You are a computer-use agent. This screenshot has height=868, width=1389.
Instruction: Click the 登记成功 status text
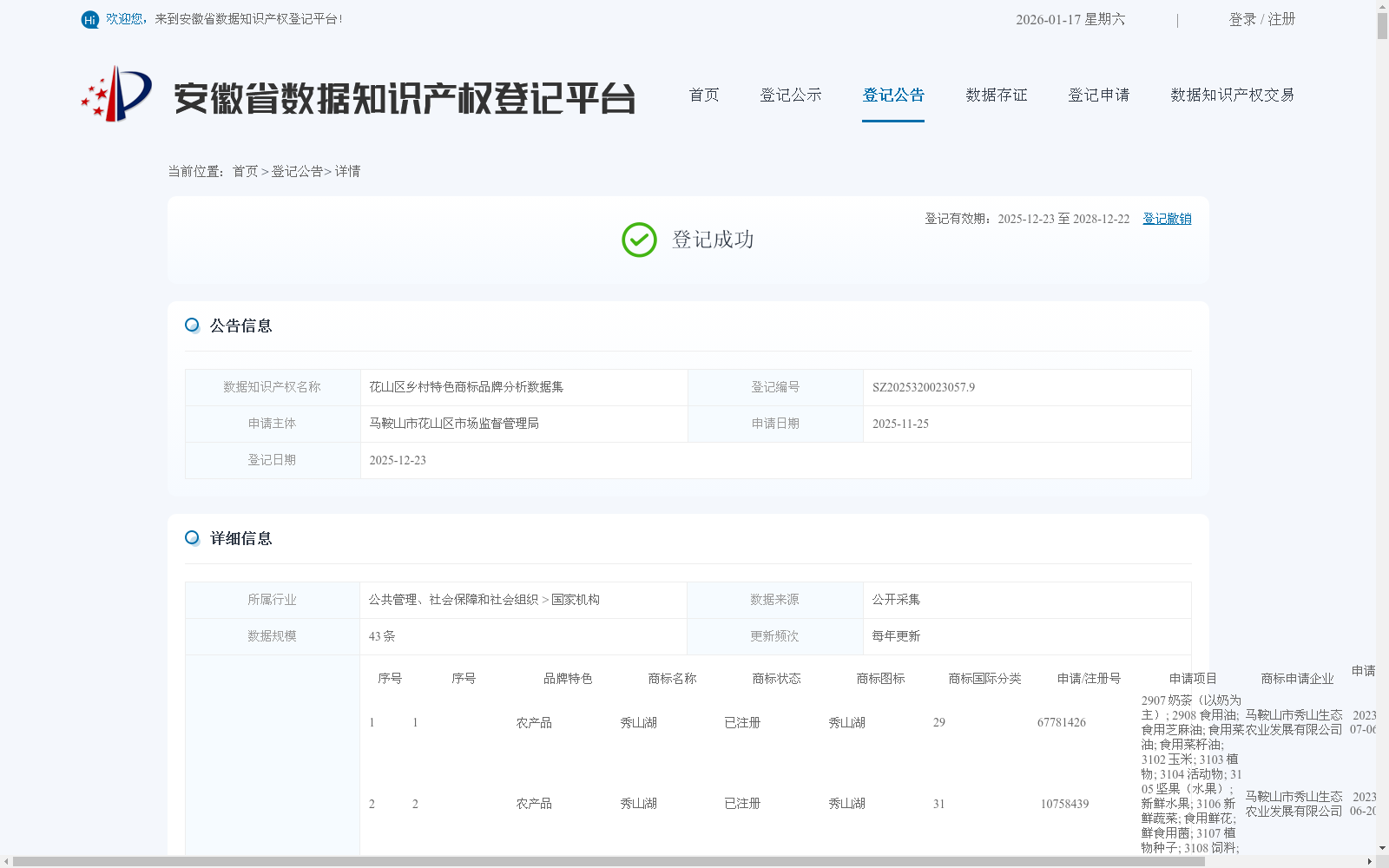(713, 240)
